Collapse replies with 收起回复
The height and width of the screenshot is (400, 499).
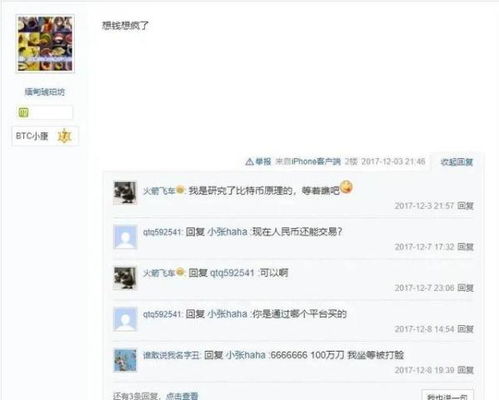pos(456,162)
